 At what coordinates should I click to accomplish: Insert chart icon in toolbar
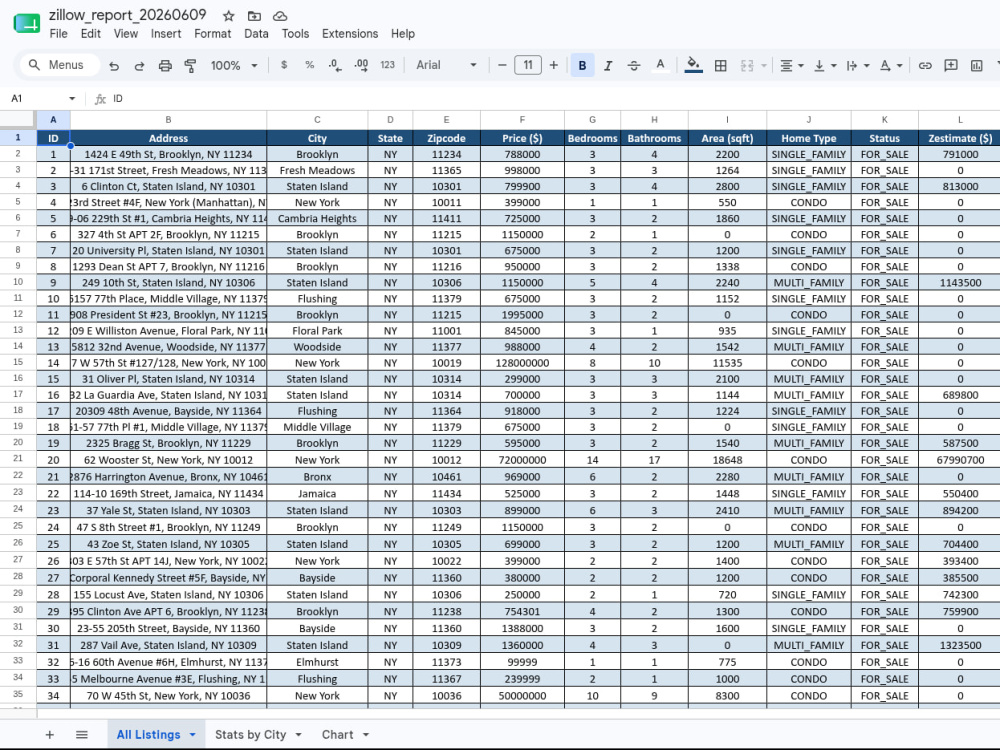(x=976, y=65)
